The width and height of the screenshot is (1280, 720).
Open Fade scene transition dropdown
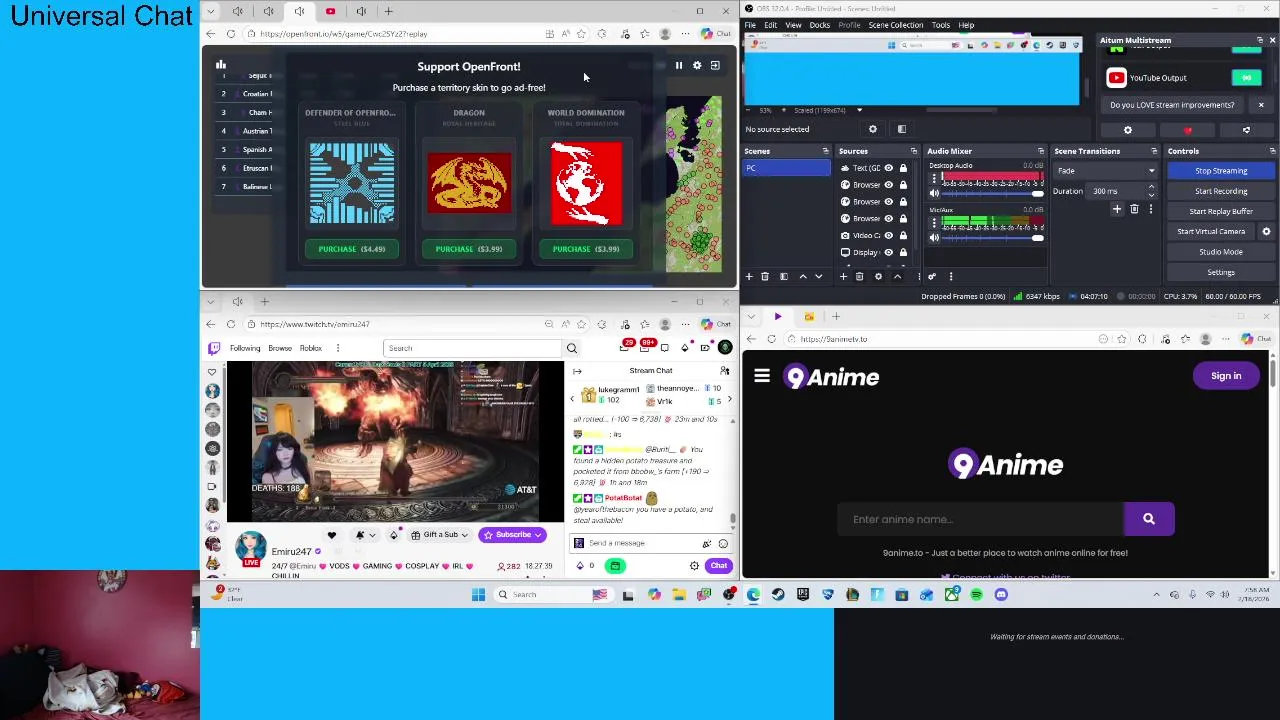pos(1106,171)
